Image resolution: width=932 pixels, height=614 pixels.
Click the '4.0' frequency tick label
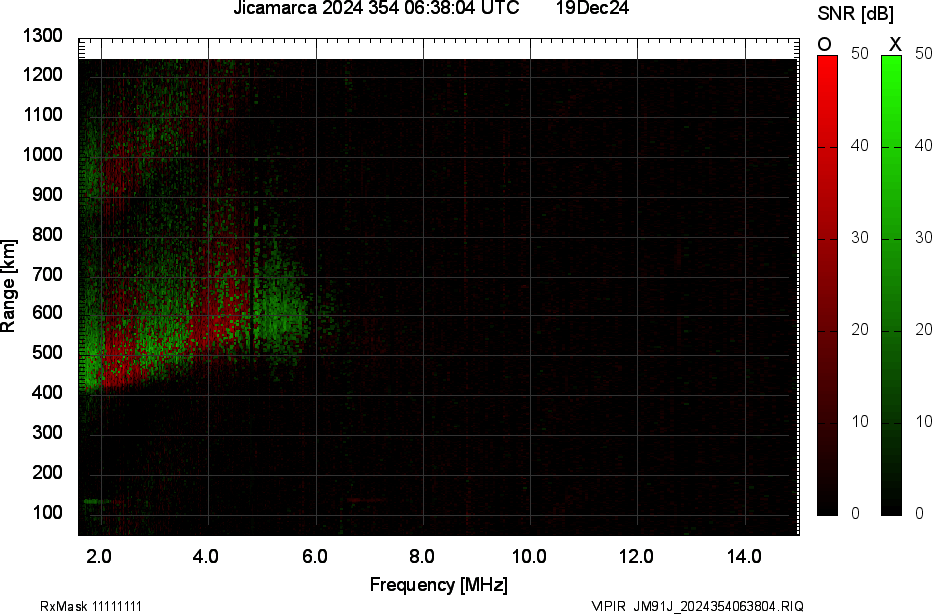click(206, 556)
